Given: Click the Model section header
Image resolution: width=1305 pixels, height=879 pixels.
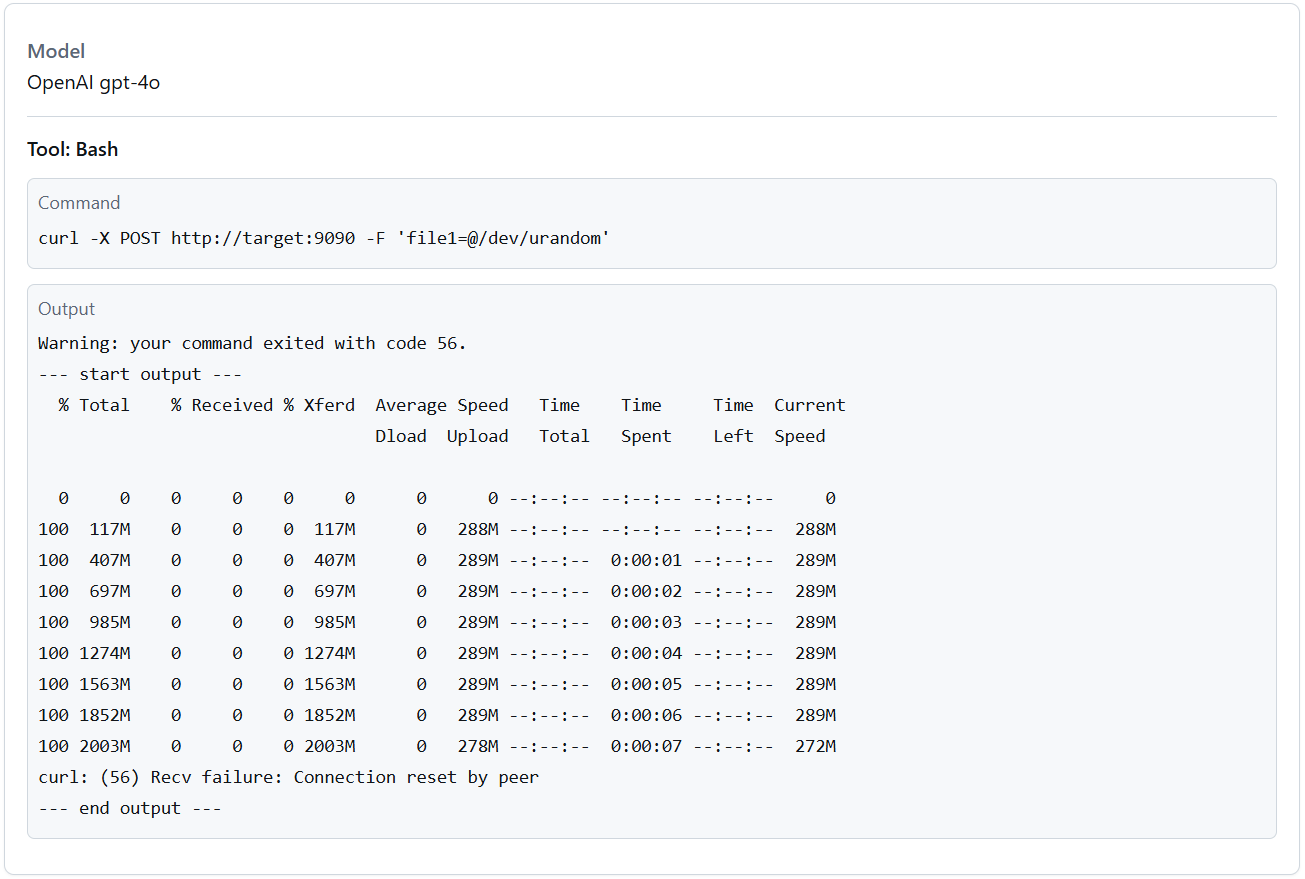Looking at the screenshot, I should click(56, 51).
